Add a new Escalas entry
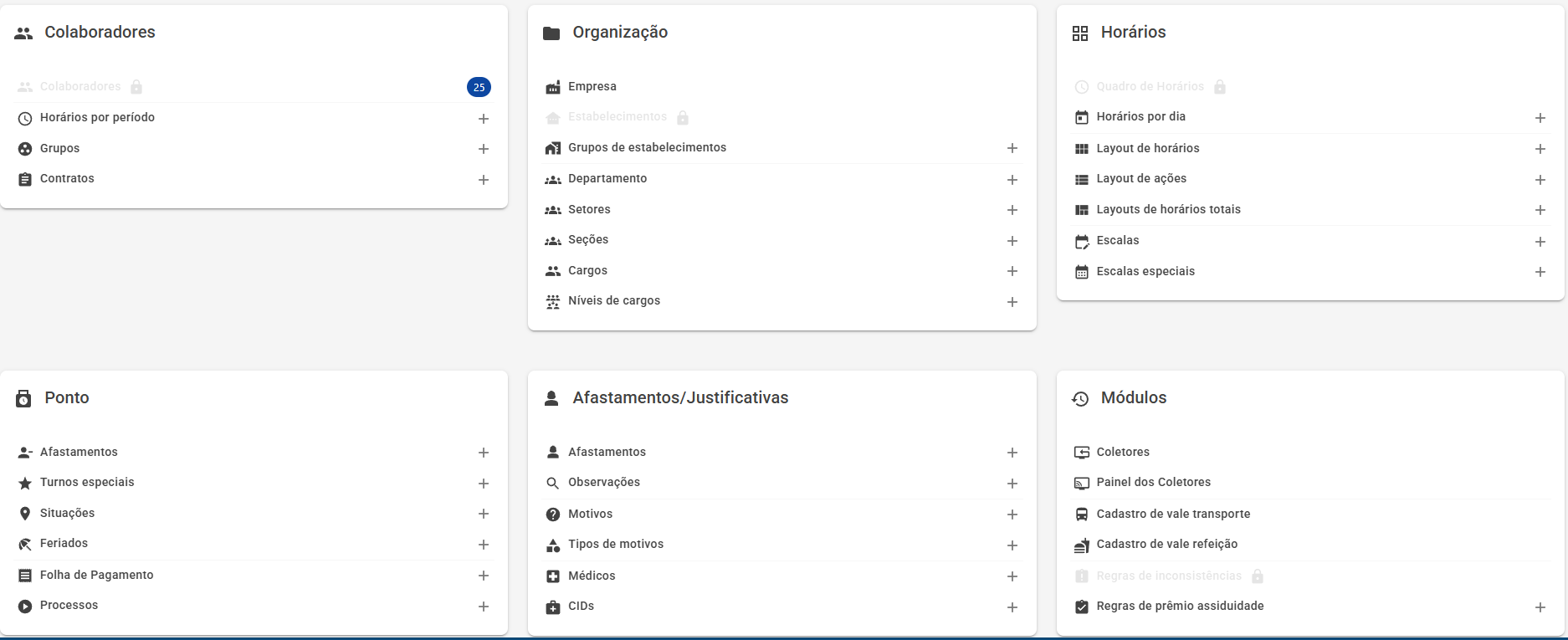1568x640 pixels. point(1540,242)
